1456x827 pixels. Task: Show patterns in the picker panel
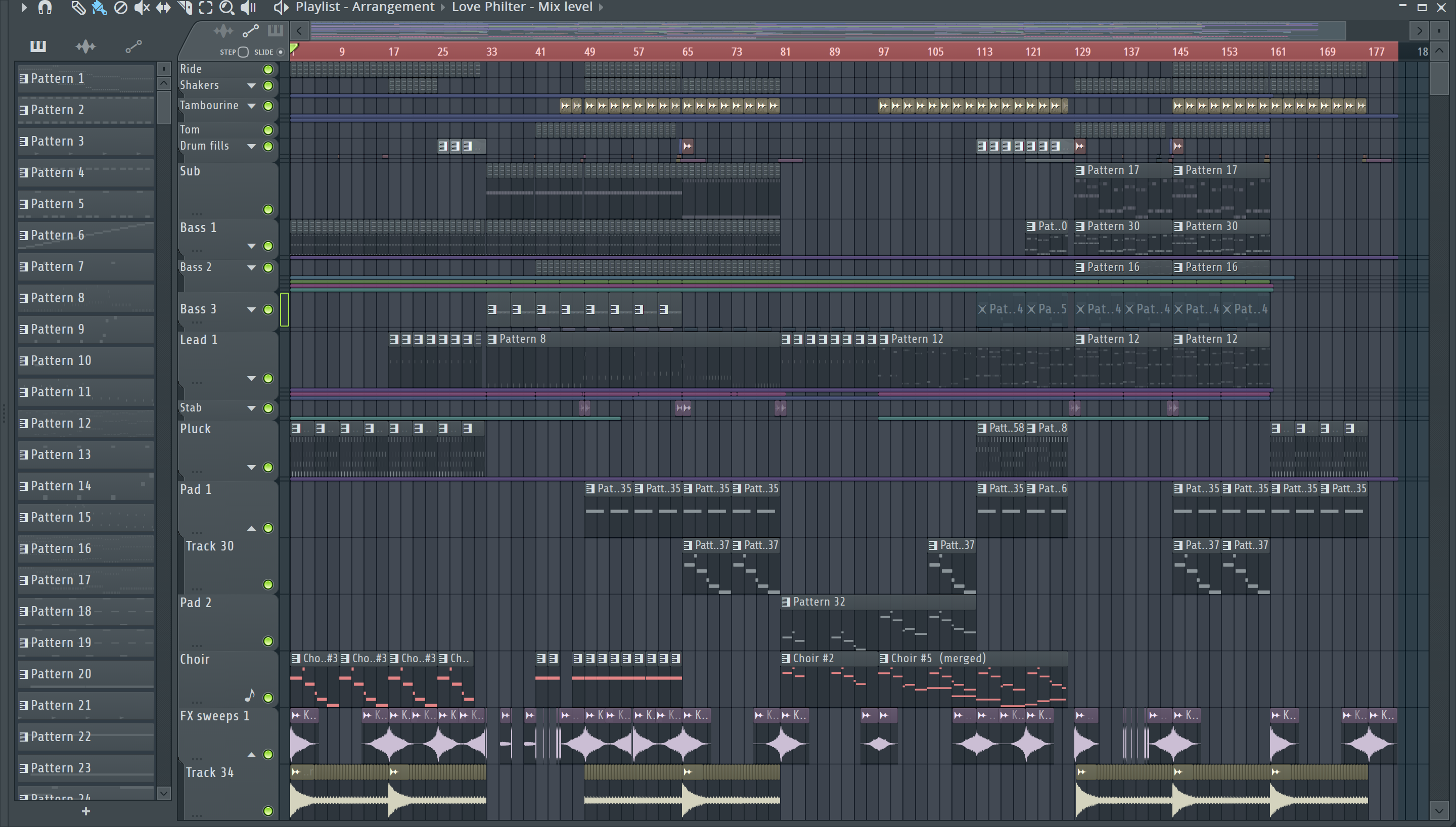tap(38, 46)
